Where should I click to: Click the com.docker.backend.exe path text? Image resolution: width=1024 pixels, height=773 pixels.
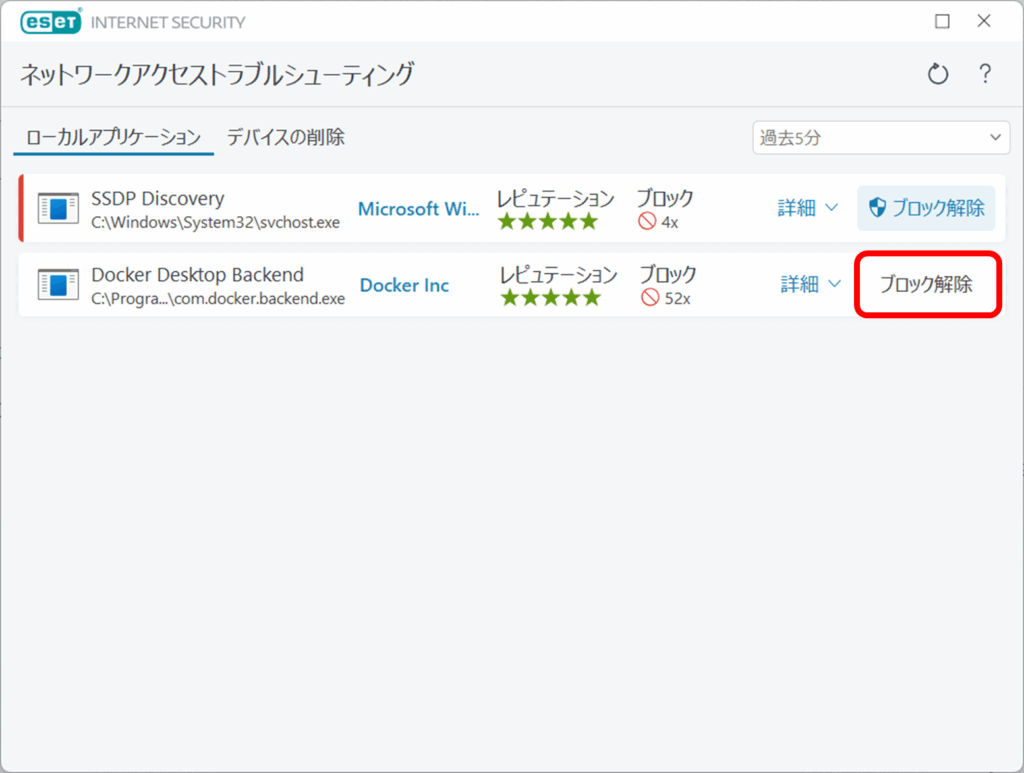(218, 299)
